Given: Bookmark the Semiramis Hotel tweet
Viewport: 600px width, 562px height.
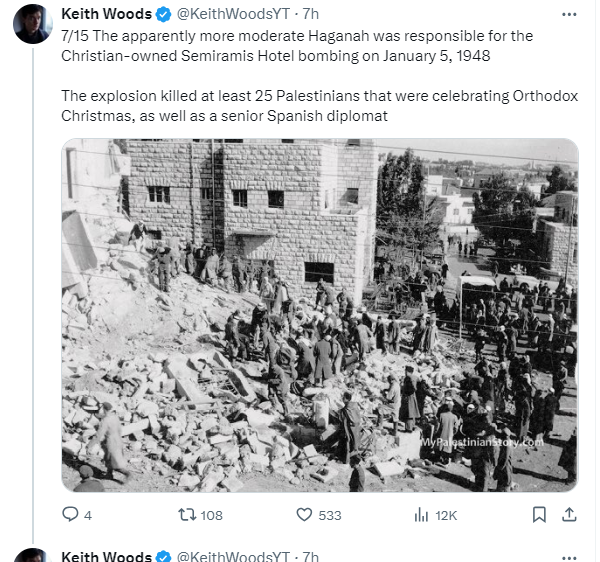Looking at the screenshot, I should [x=539, y=515].
